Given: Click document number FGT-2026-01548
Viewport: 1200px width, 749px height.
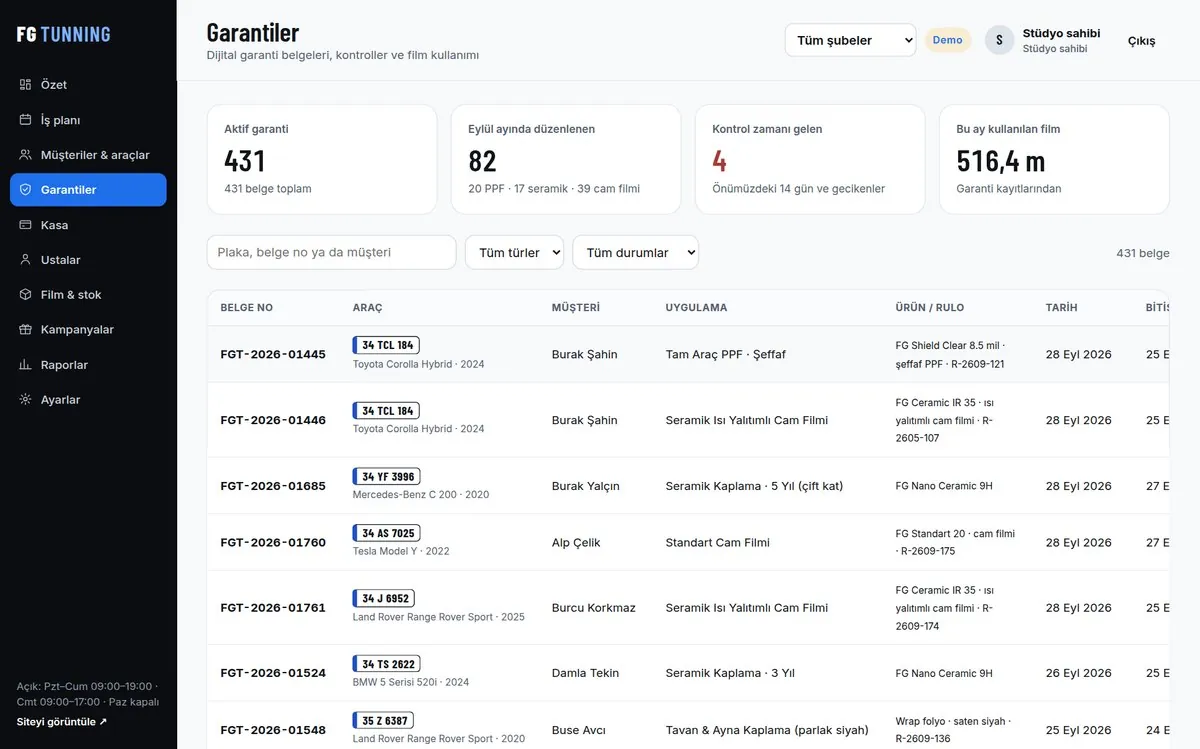Looking at the screenshot, I should tap(273, 730).
